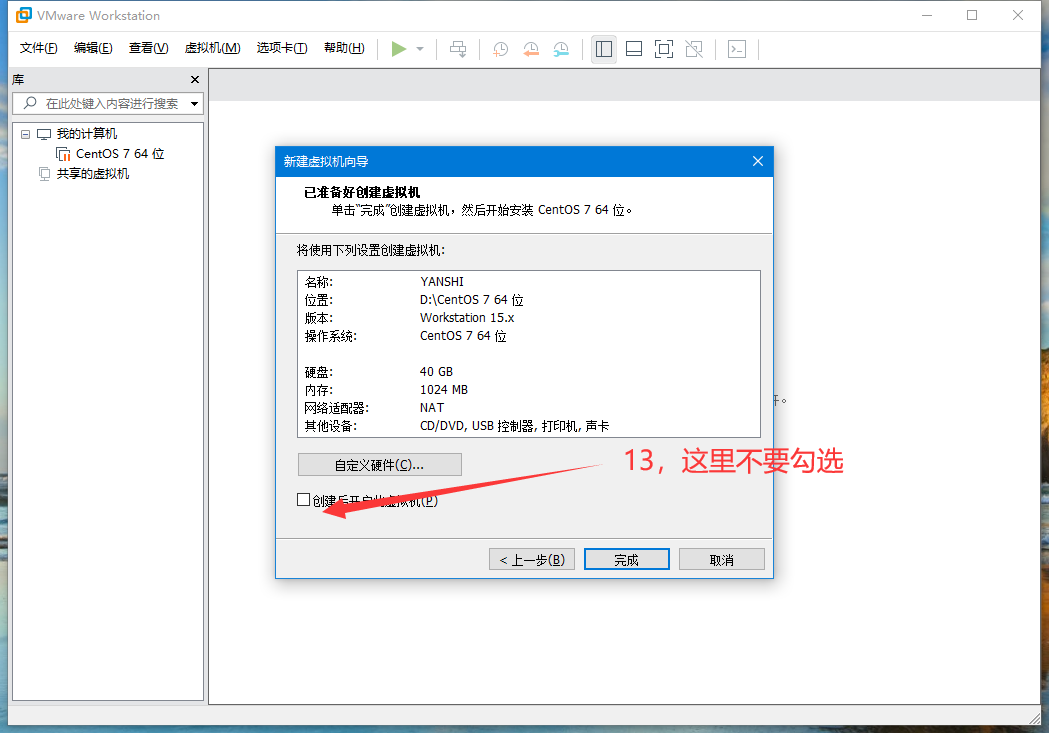The height and width of the screenshot is (733, 1049).
Task: Expand the library search filter dropdown
Action: pyautogui.click(x=194, y=103)
